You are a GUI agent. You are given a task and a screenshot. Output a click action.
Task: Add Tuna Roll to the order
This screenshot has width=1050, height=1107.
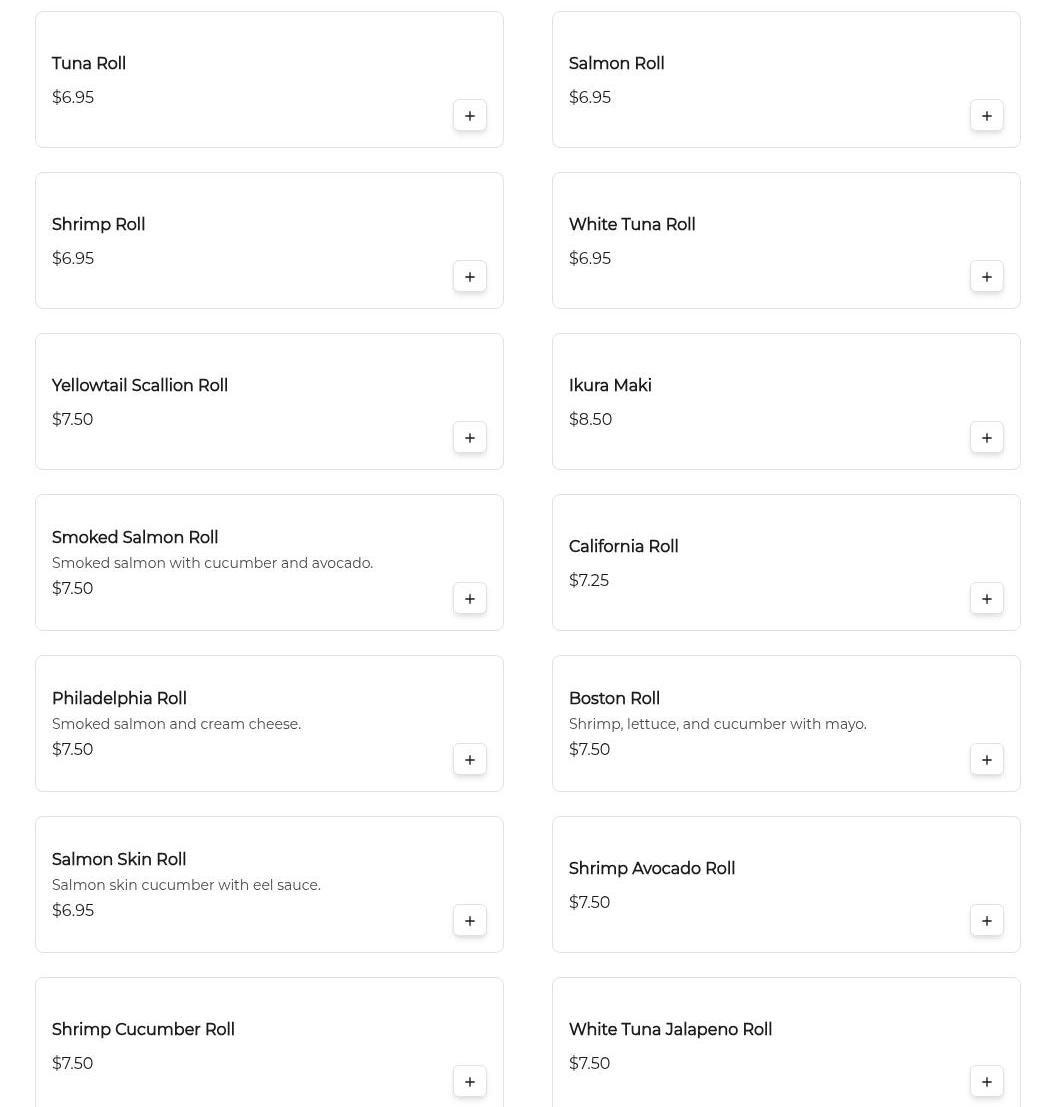click(470, 116)
